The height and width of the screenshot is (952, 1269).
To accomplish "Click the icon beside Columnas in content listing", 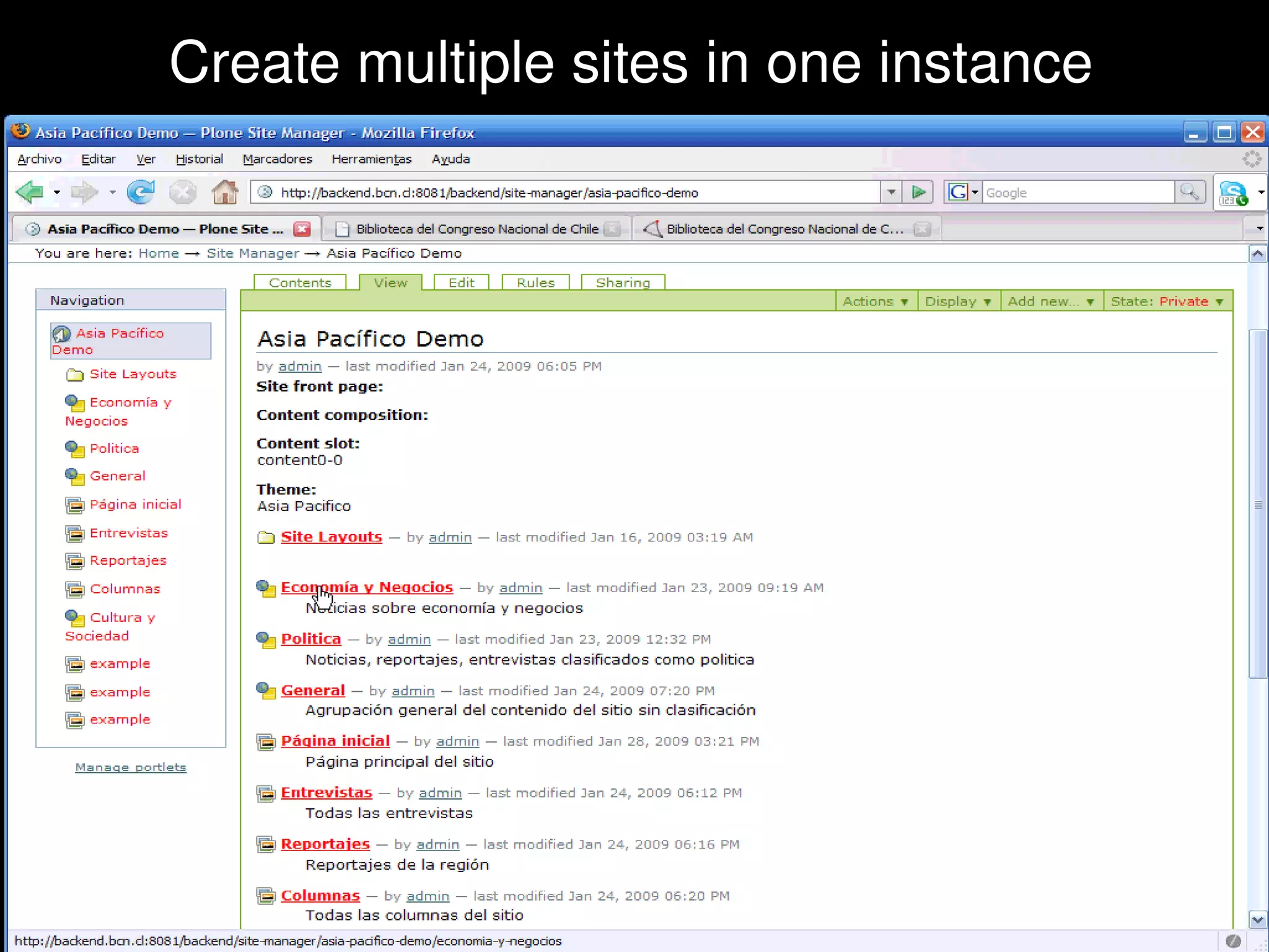I will click(x=266, y=896).
